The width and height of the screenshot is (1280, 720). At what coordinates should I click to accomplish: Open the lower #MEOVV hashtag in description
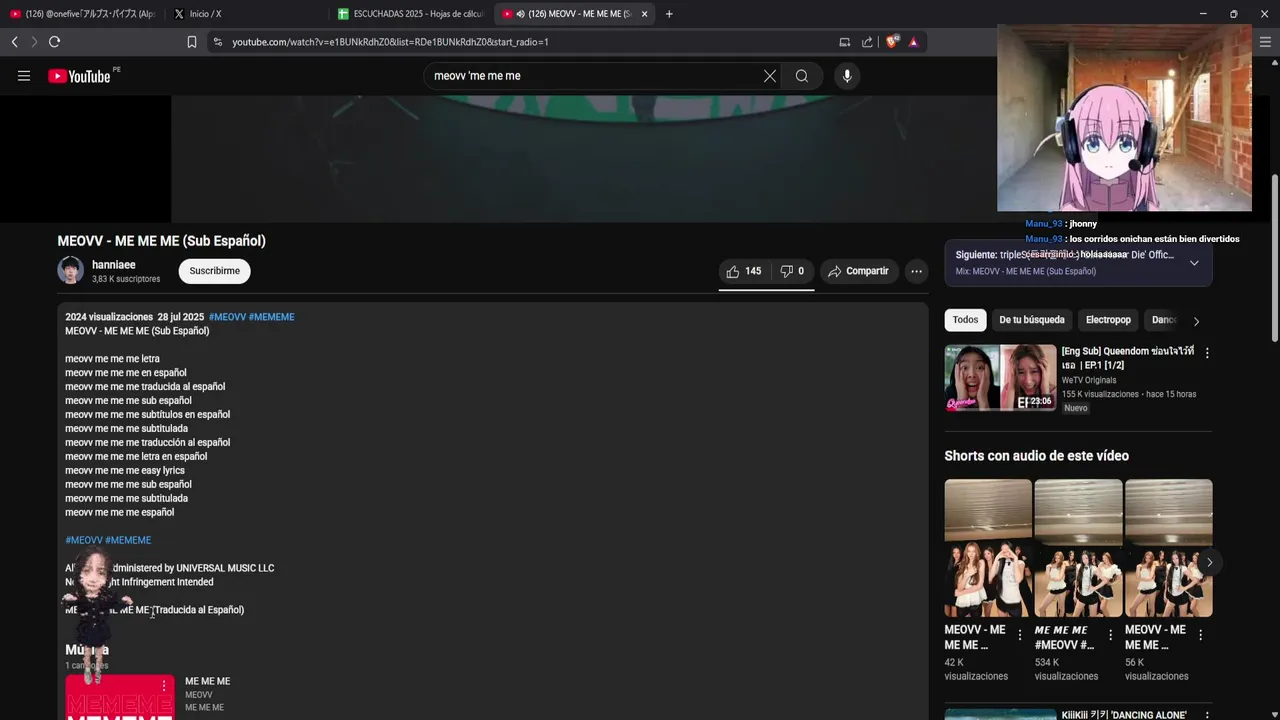(x=84, y=540)
